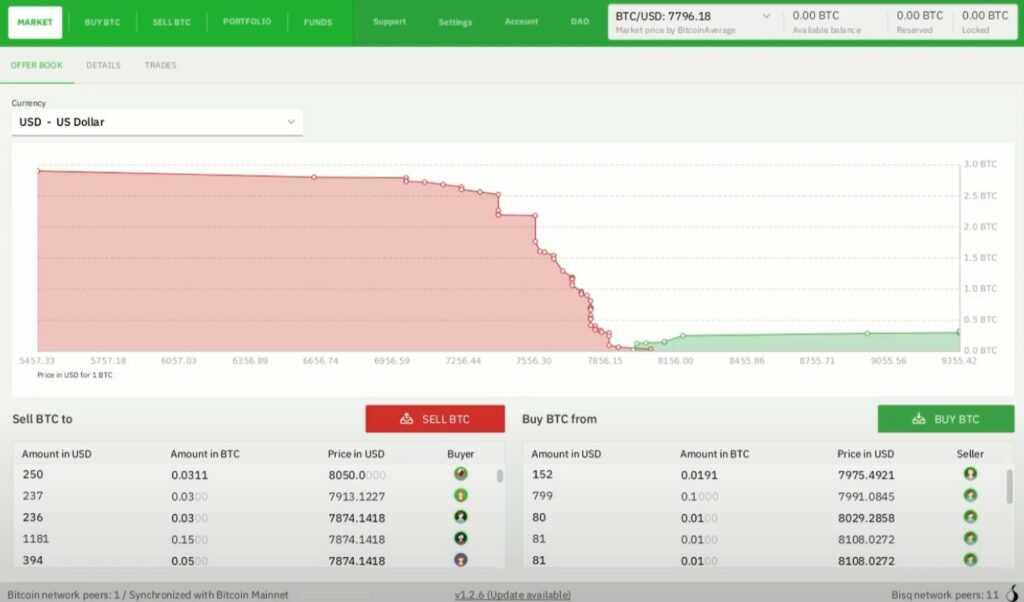Open the Account section
Image resolution: width=1024 pixels, height=602 pixels.
[x=521, y=21]
